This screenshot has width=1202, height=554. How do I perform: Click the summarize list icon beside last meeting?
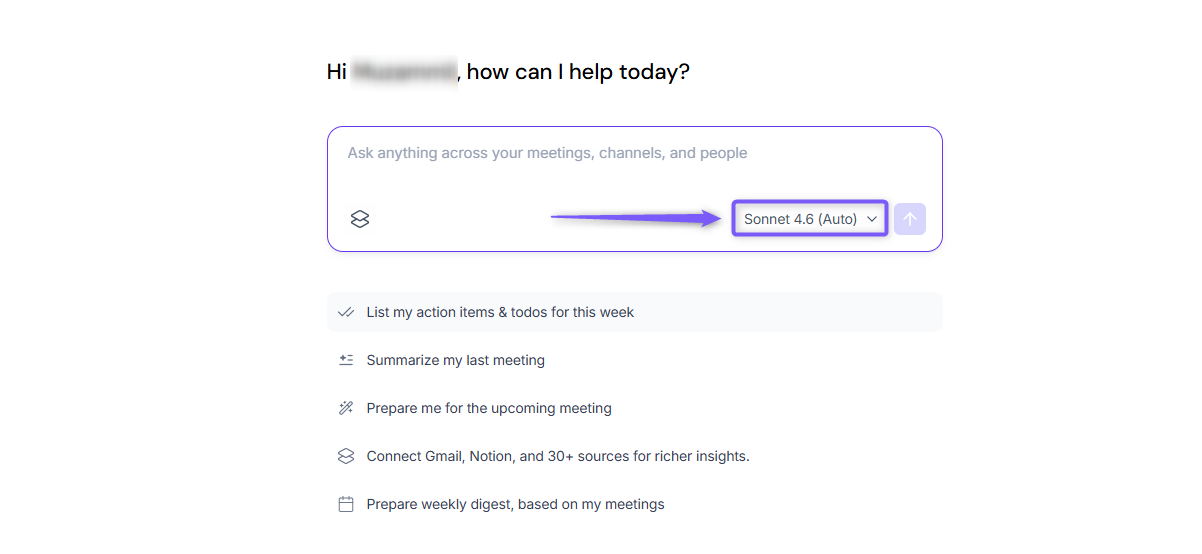click(346, 360)
